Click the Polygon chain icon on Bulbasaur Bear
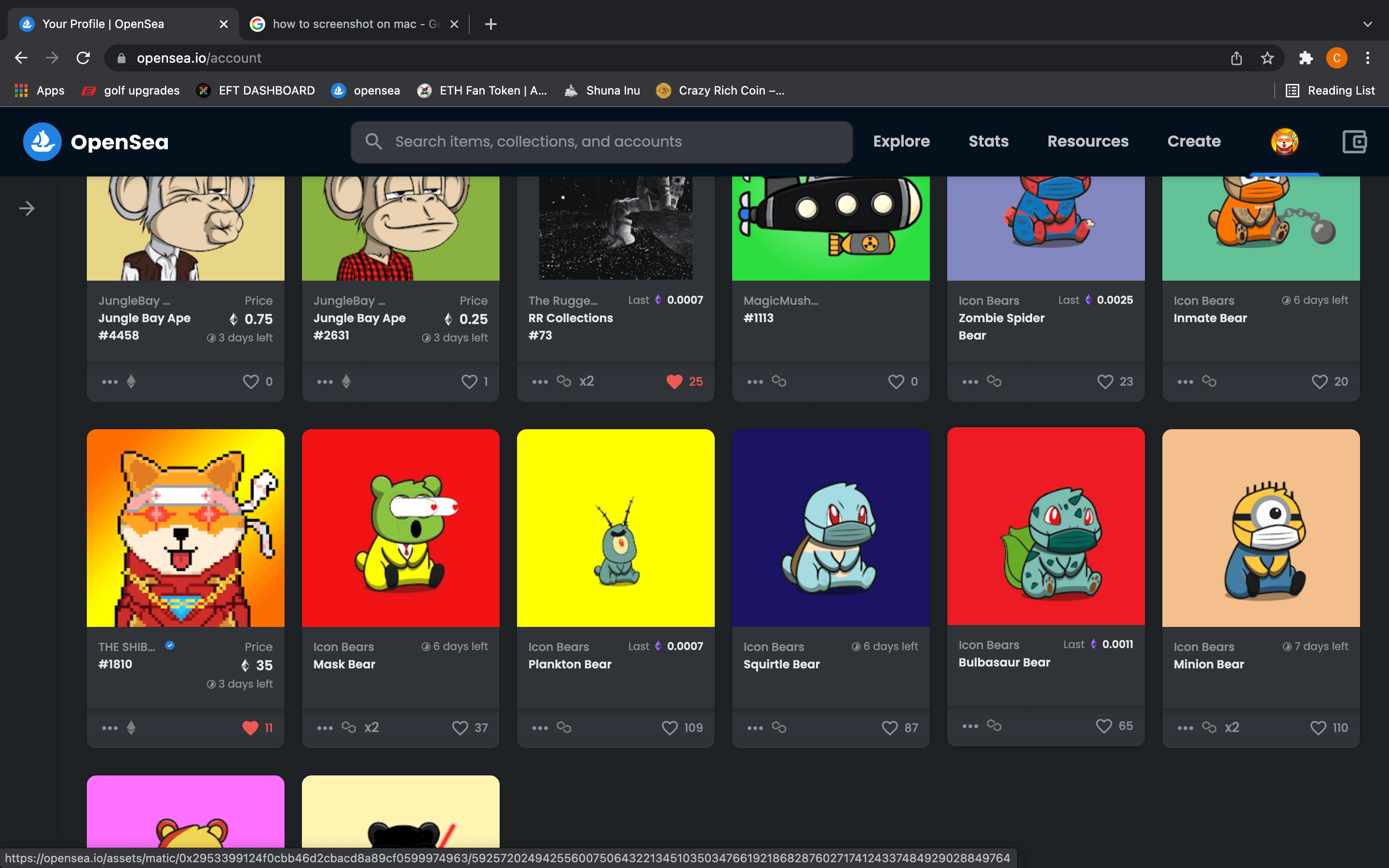 pos(994,726)
